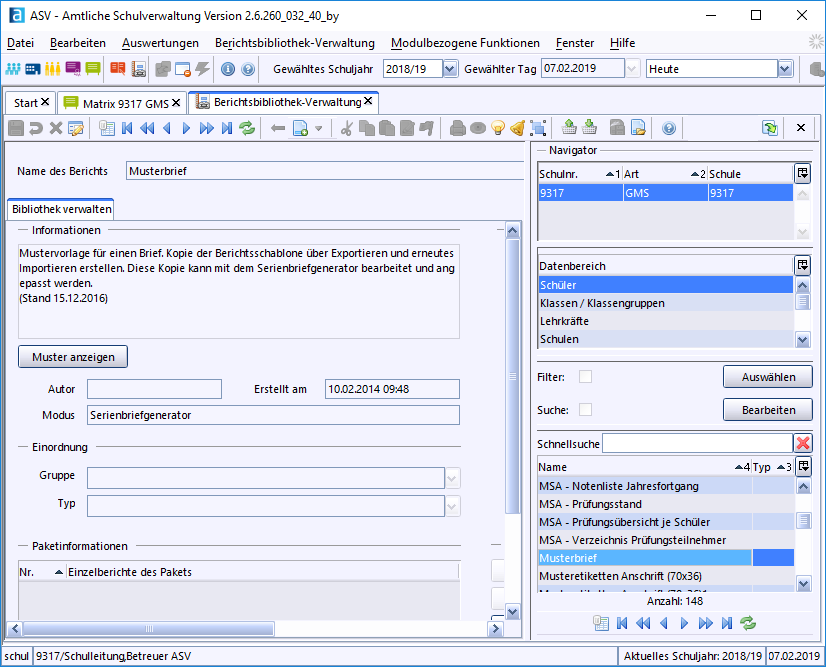The height and width of the screenshot is (667, 826).
Task: Click the purple board icon in main toolbar
Action: coord(73,69)
